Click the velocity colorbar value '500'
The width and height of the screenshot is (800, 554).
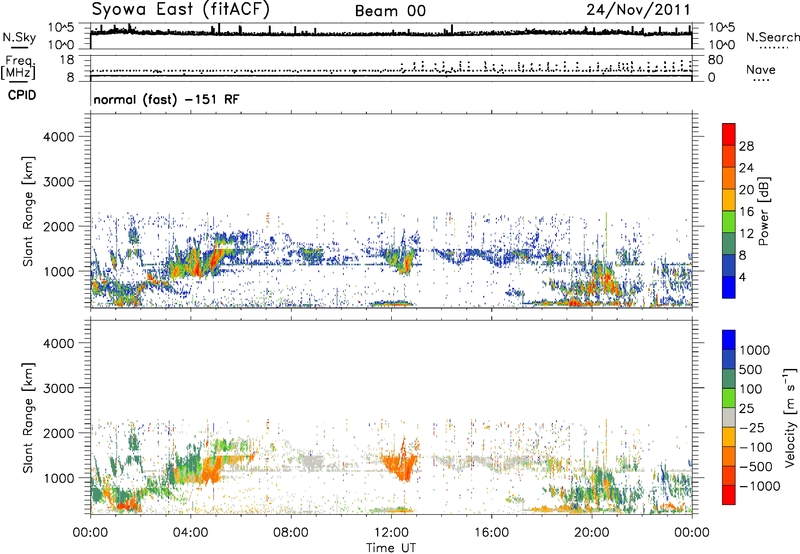click(753, 369)
